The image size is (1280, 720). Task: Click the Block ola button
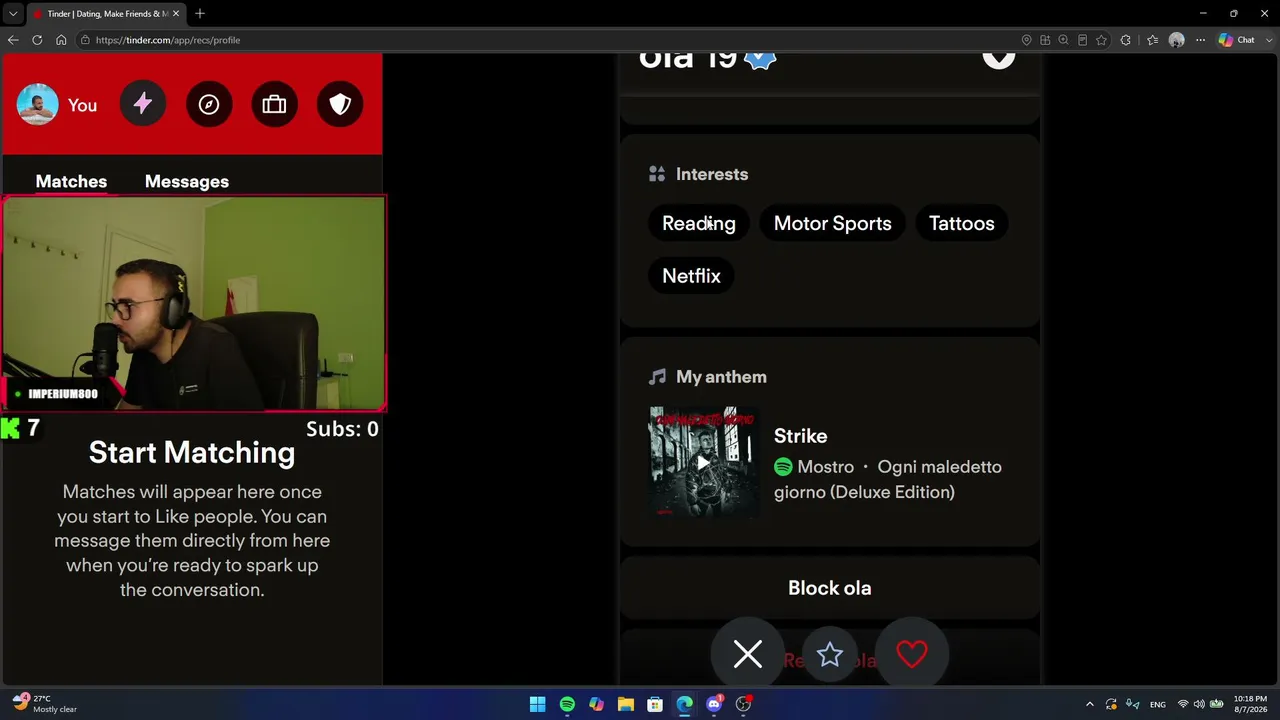point(830,588)
